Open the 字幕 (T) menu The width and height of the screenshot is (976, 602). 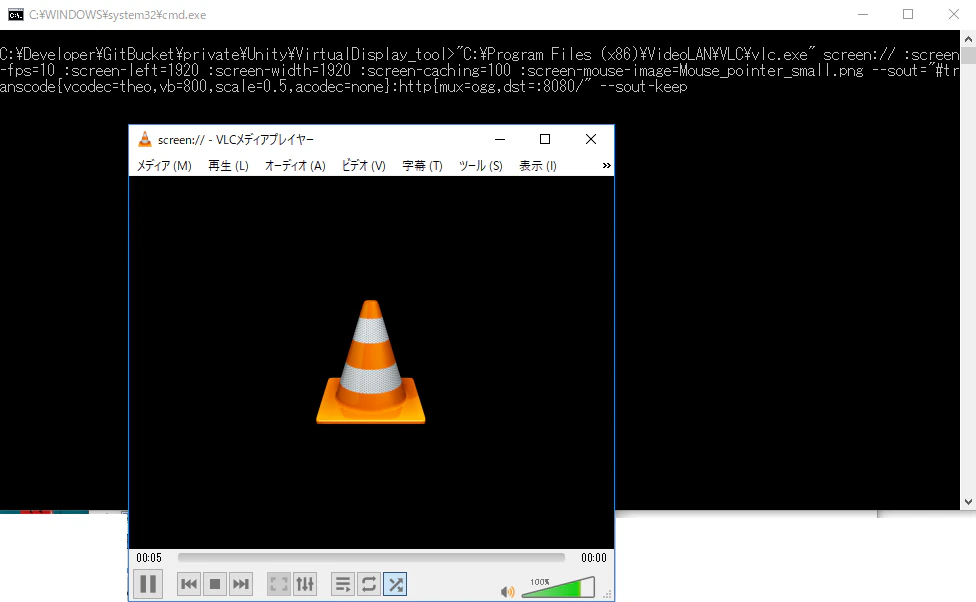tap(422, 166)
